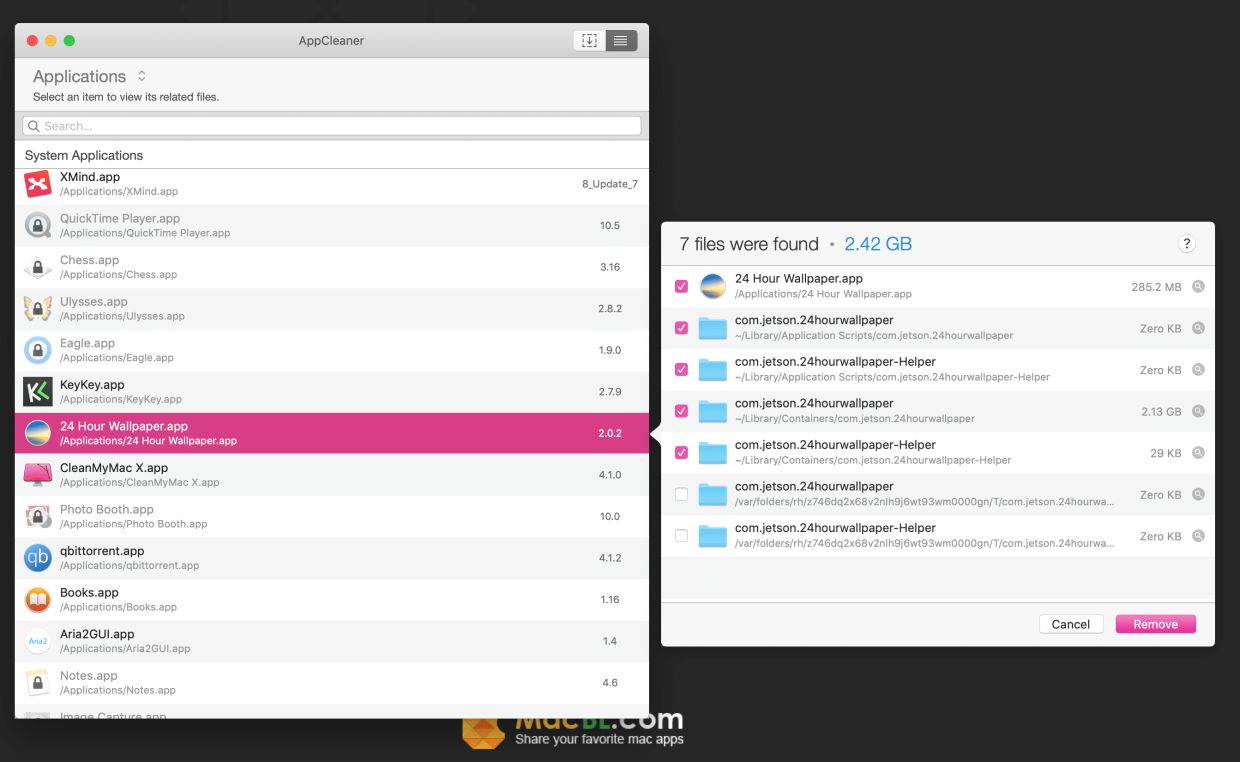Click the AppCleaner window title
This screenshot has height=762, width=1240.
point(331,40)
